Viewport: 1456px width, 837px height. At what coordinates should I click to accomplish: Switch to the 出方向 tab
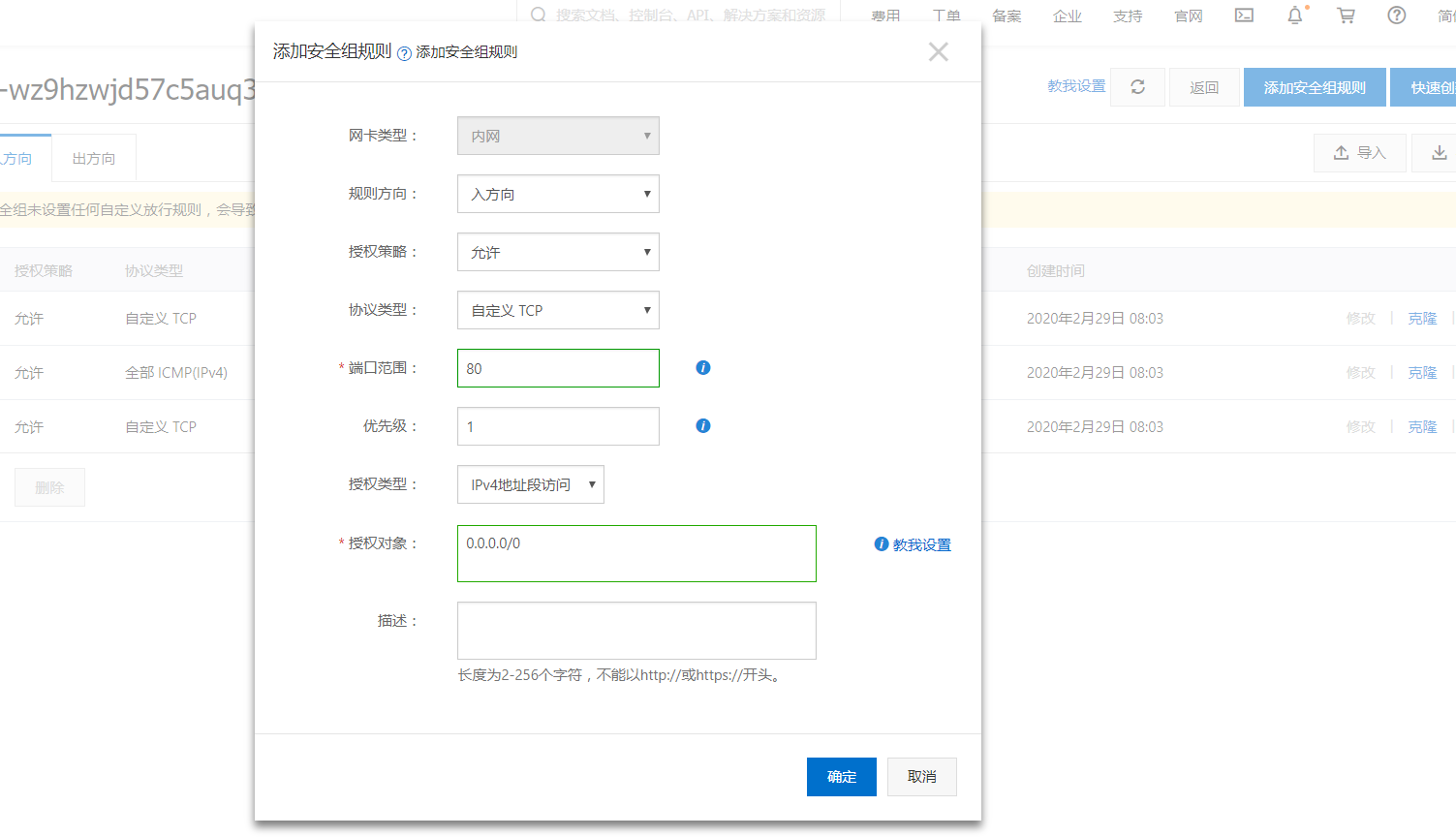[94, 159]
